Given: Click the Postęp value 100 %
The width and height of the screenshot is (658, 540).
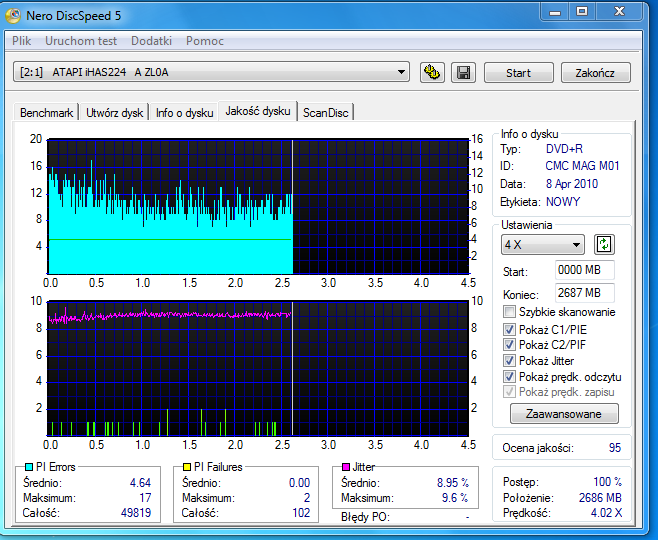Looking at the screenshot, I should pyautogui.click(x=607, y=482).
